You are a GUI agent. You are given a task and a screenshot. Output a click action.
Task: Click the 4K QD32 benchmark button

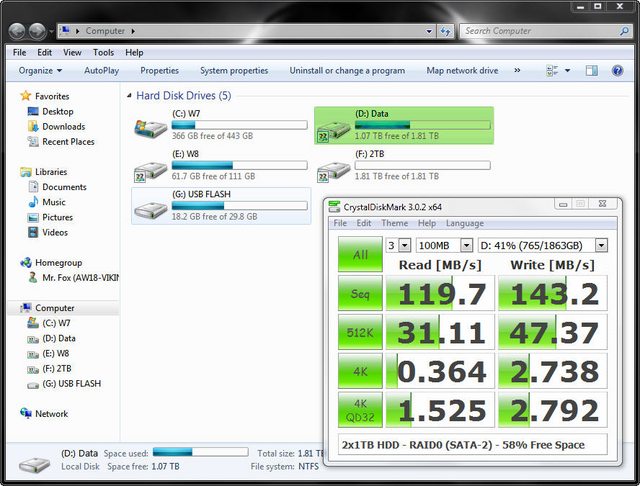(x=360, y=410)
